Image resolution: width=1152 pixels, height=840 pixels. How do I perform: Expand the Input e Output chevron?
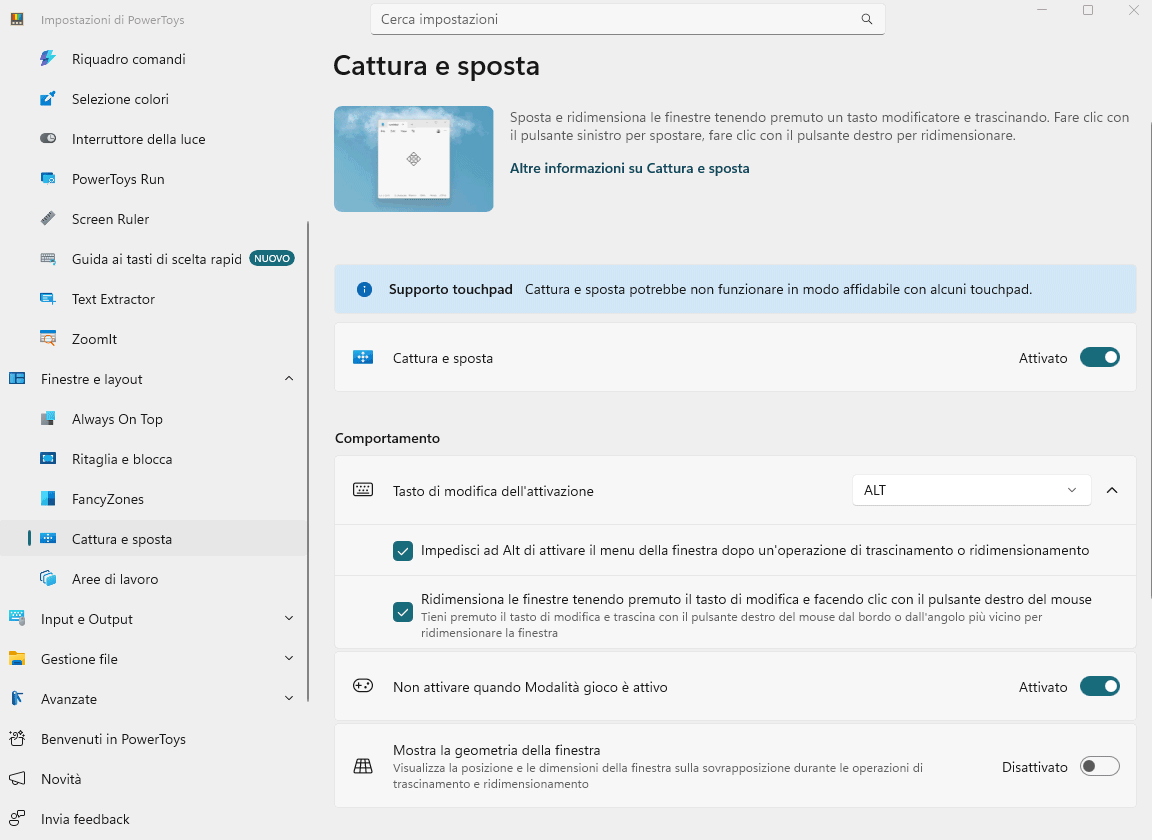coord(289,618)
